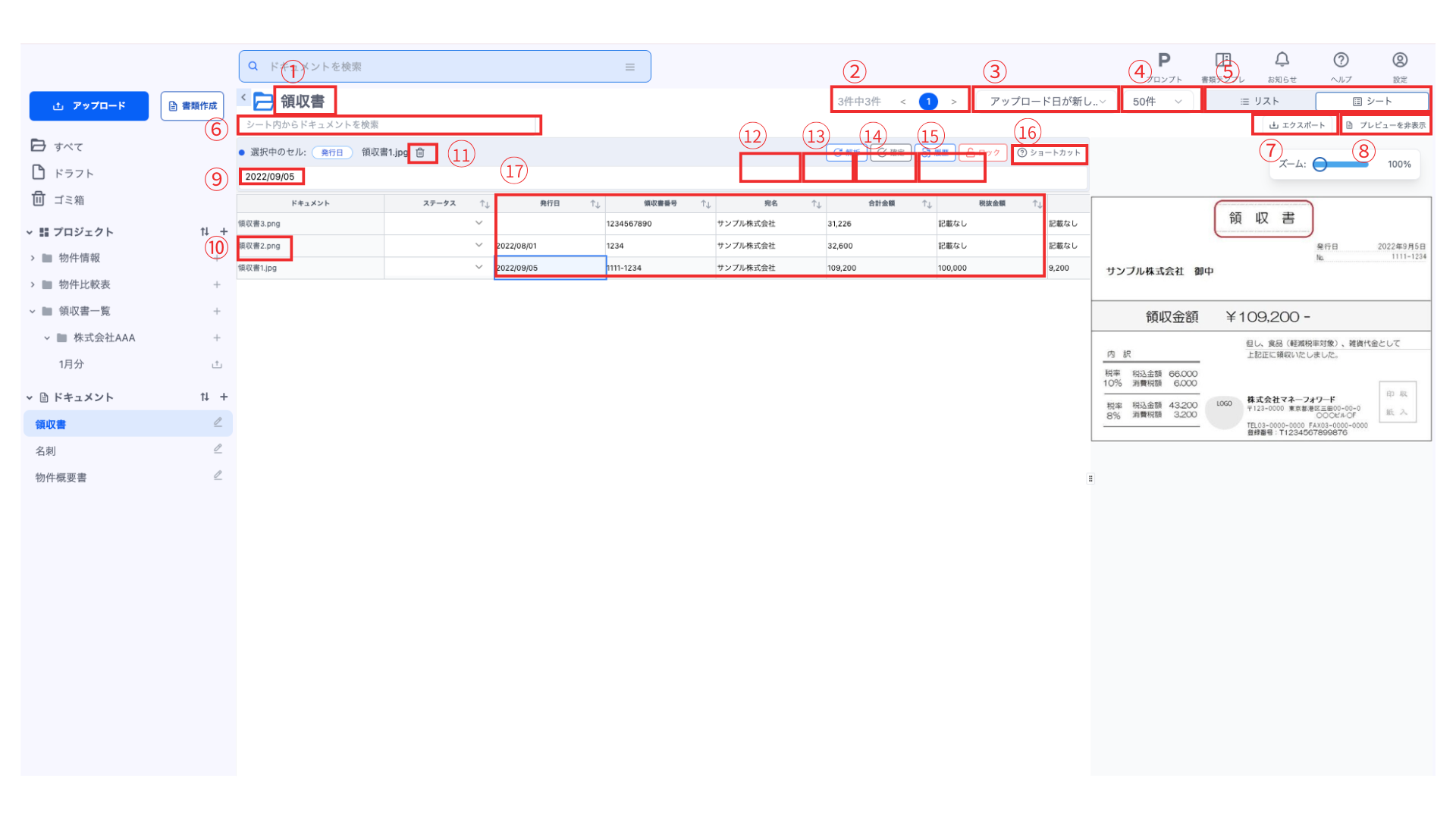Expand the 物件情報 project folder
The height and width of the screenshot is (819, 1456).
tap(33, 258)
